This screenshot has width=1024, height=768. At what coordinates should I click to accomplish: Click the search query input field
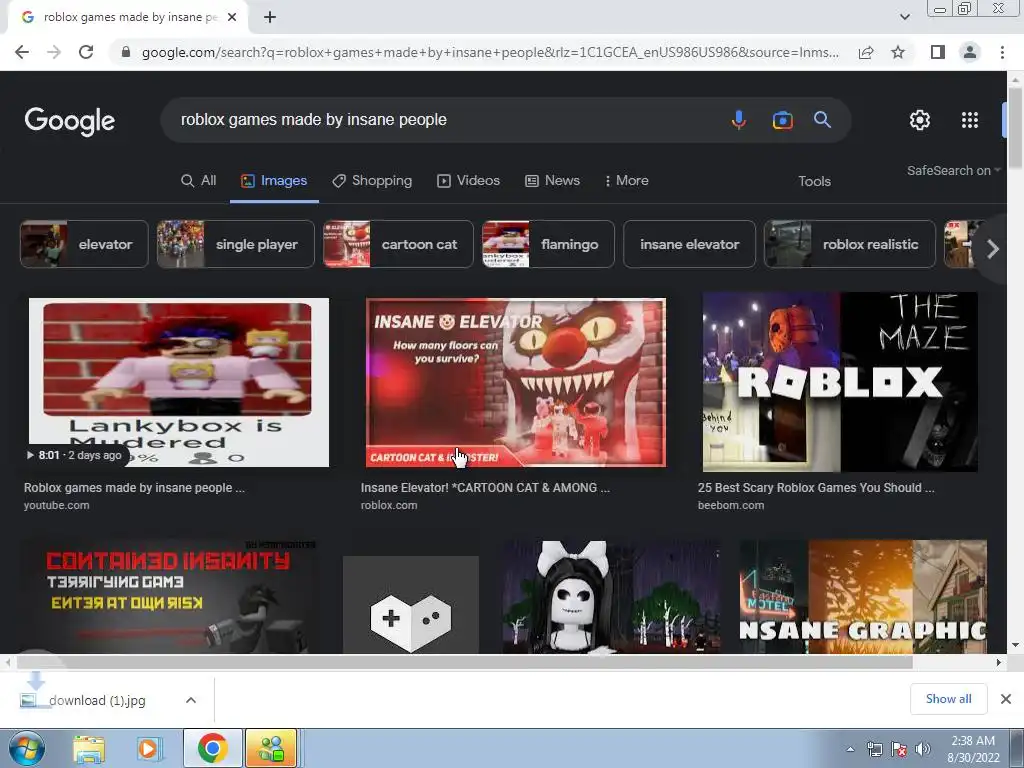point(444,120)
